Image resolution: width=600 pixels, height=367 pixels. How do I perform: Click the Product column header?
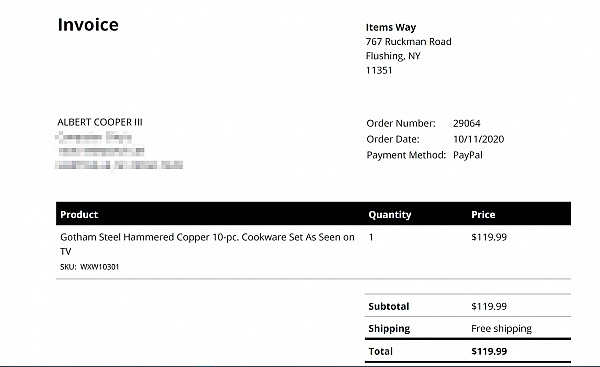point(79,215)
